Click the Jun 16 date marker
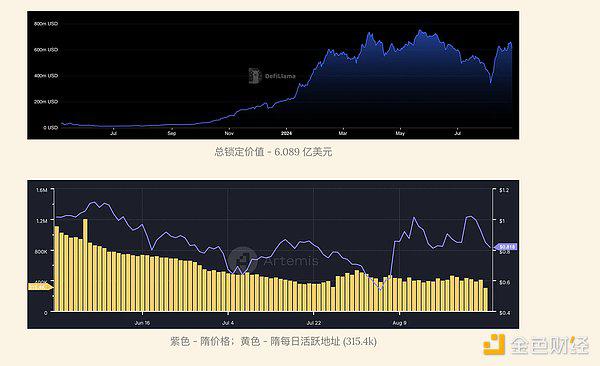Image resolution: width=600 pixels, height=366 pixels. [142, 323]
